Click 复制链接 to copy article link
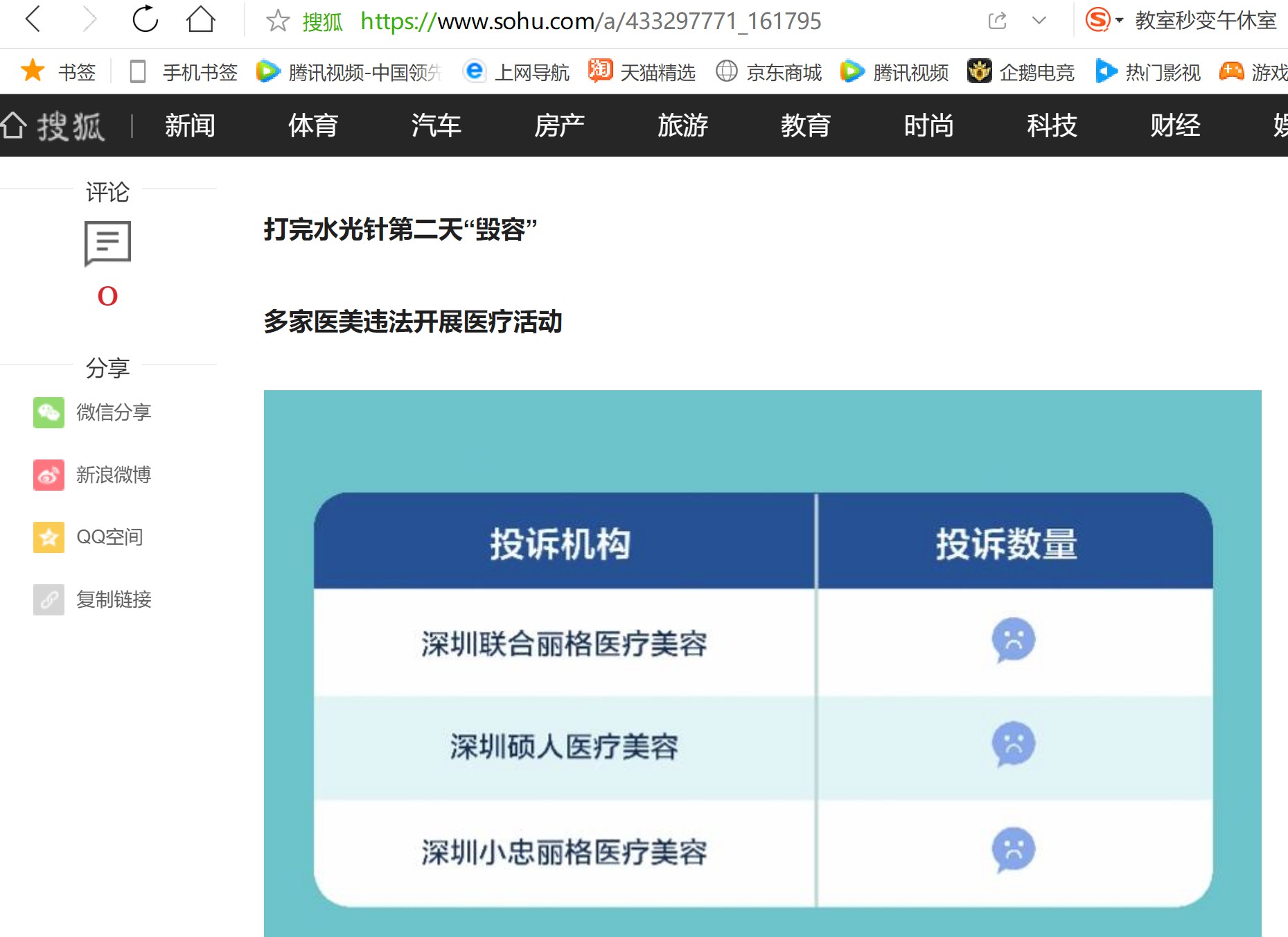The width and height of the screenshot is (1288, 937). (x=92, y=599)
